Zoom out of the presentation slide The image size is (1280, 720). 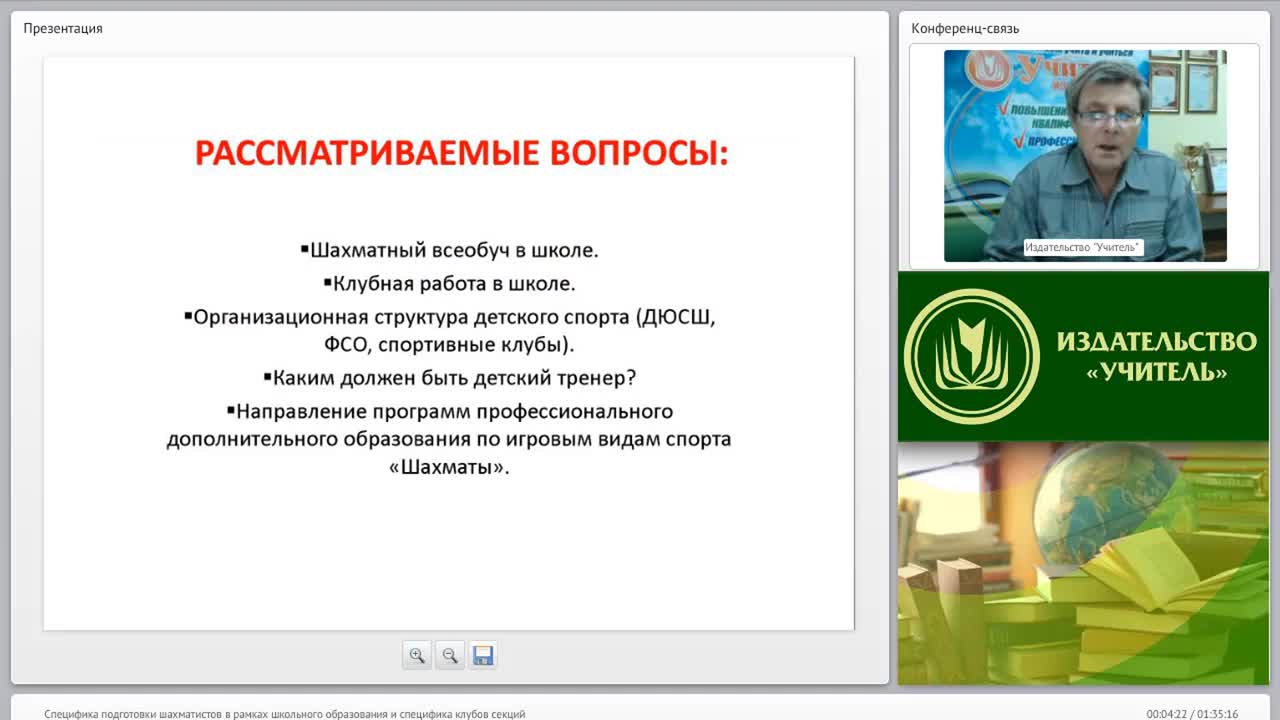coord(450,656)
